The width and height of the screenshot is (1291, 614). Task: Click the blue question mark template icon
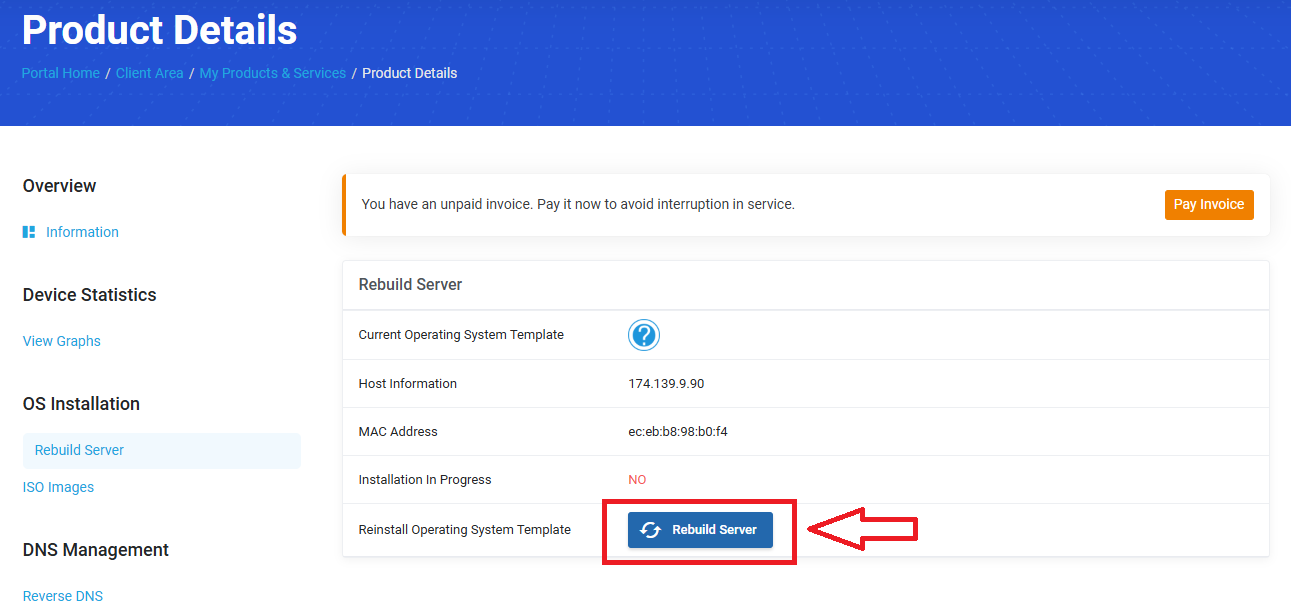tap(644, 335)
